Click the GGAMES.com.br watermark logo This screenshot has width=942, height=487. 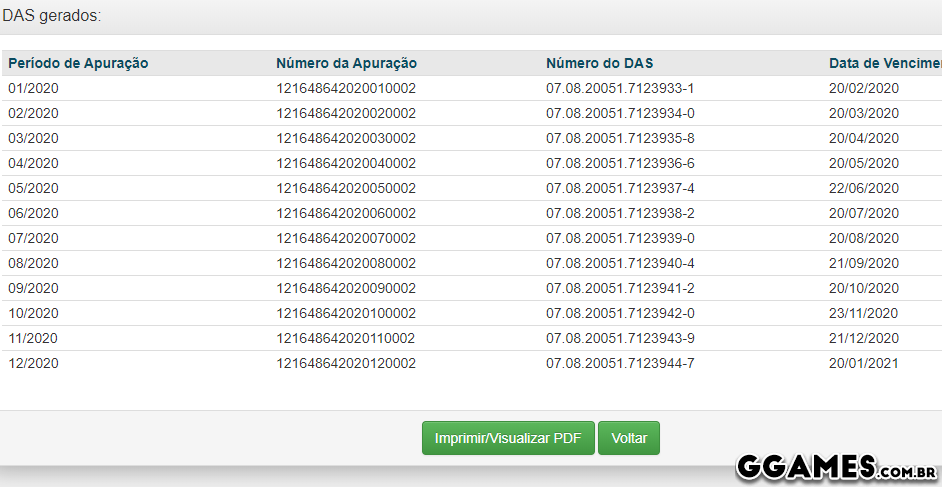coord(836,466)
